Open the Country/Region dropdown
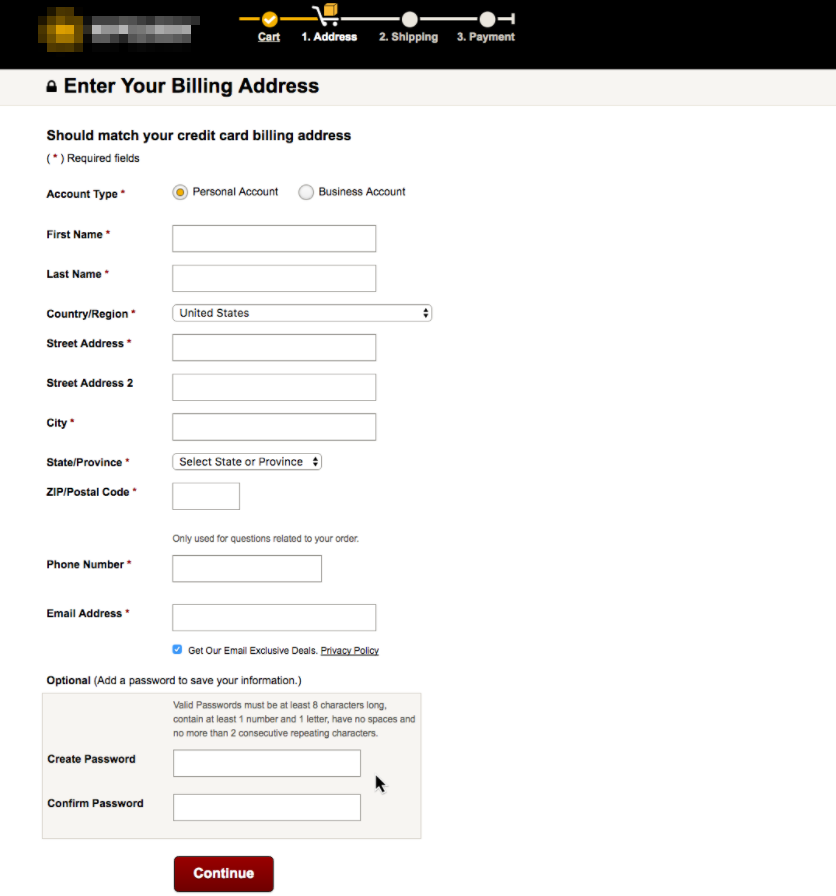836x896 pixels. (x=300, y=313)
